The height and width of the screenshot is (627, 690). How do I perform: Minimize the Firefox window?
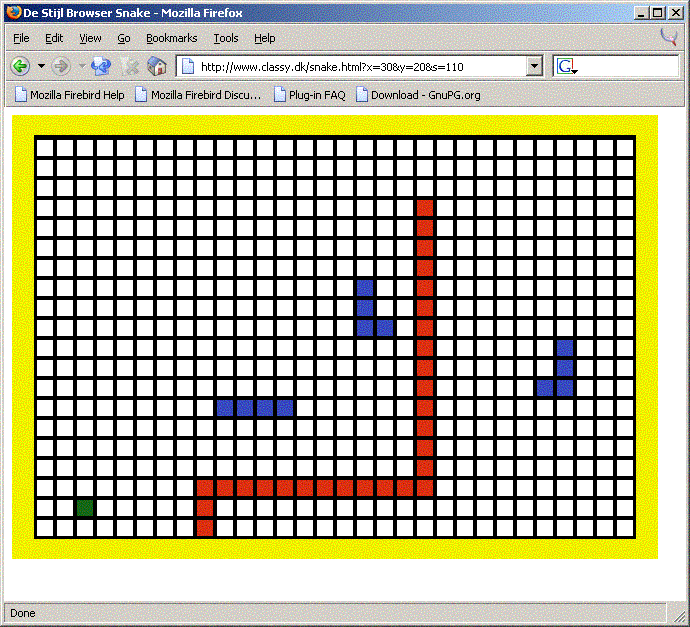(x=641, y=13)
